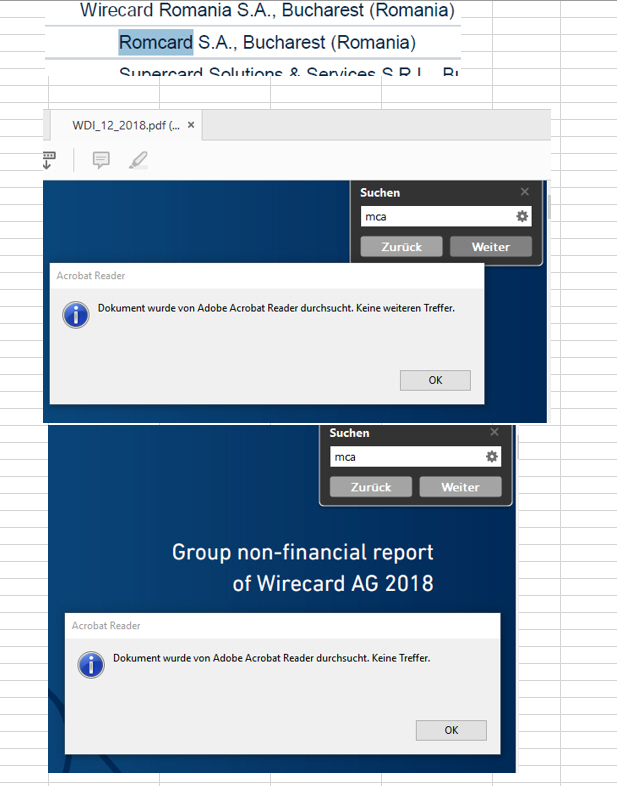Click the text 'Wirecard Romania S.A., Bucharest (Romania)'

(x=267, y=10)
